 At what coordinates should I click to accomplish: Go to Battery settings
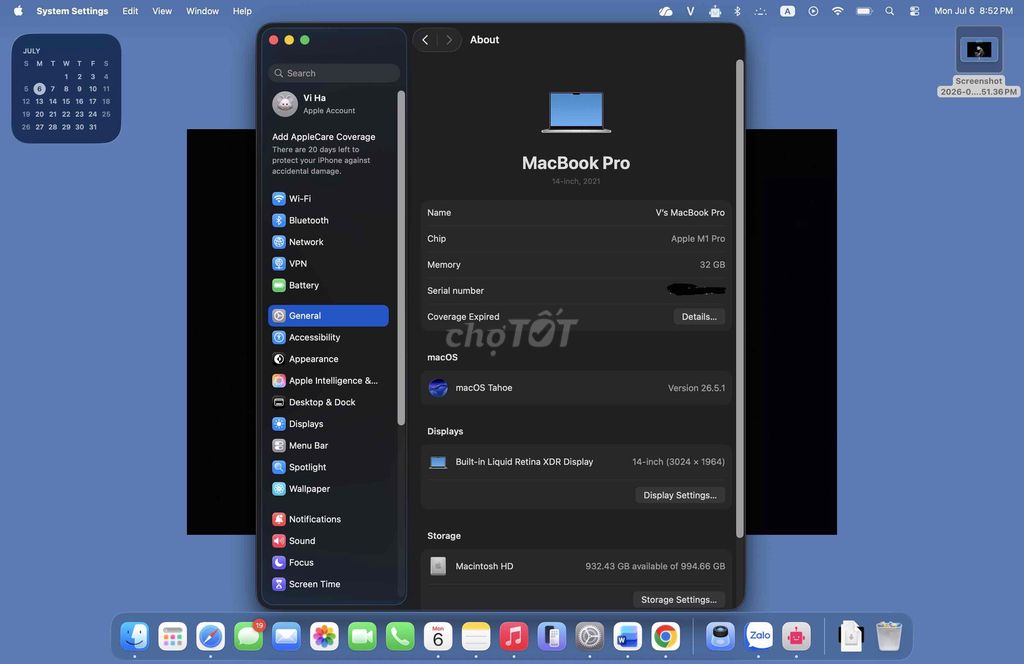328,285
